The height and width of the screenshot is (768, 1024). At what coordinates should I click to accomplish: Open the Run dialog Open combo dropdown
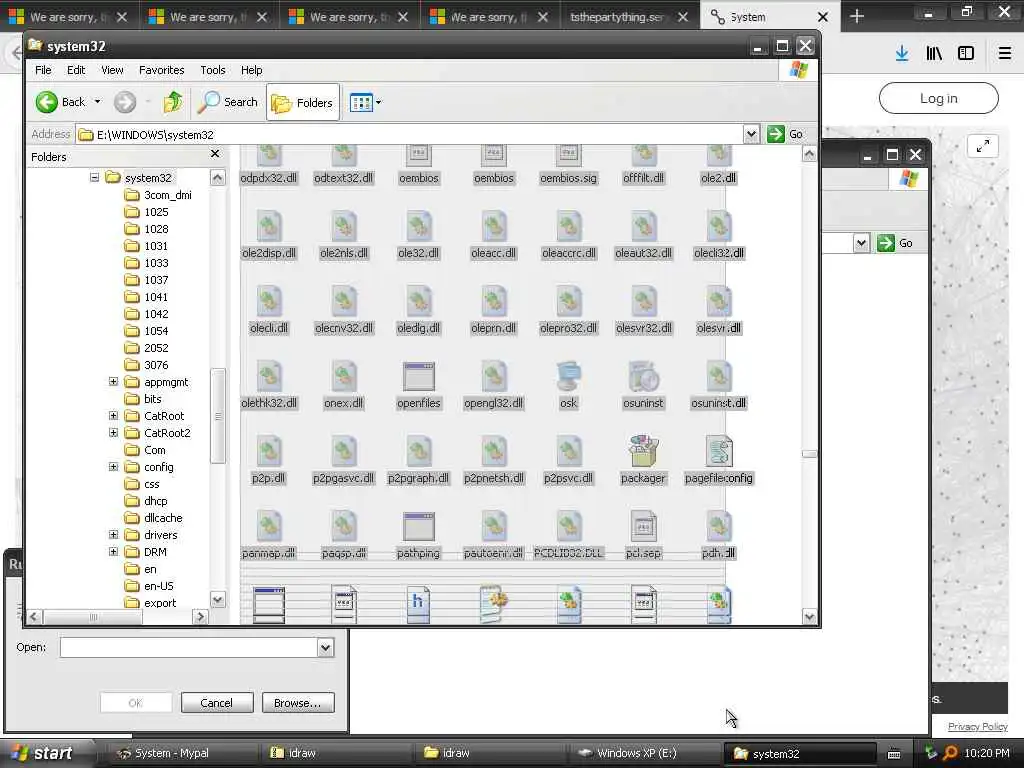[325, 647]
